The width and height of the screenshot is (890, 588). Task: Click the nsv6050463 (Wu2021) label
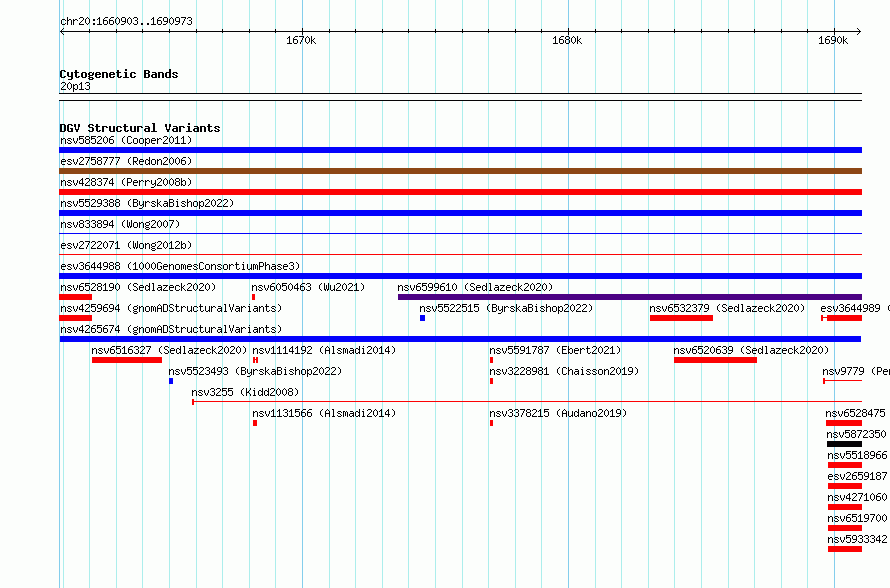point(308,287)
